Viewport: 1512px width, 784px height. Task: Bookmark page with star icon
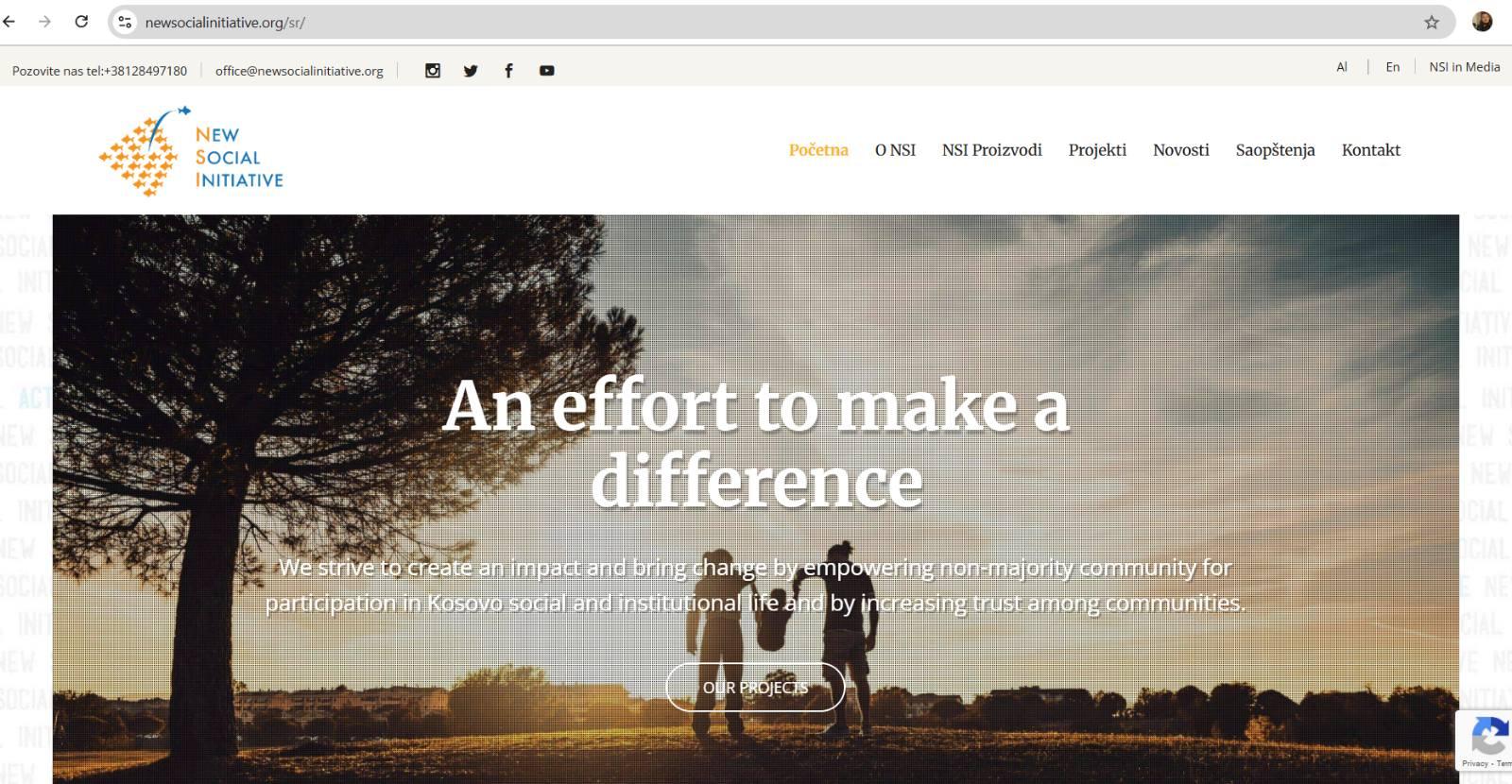1432,22
